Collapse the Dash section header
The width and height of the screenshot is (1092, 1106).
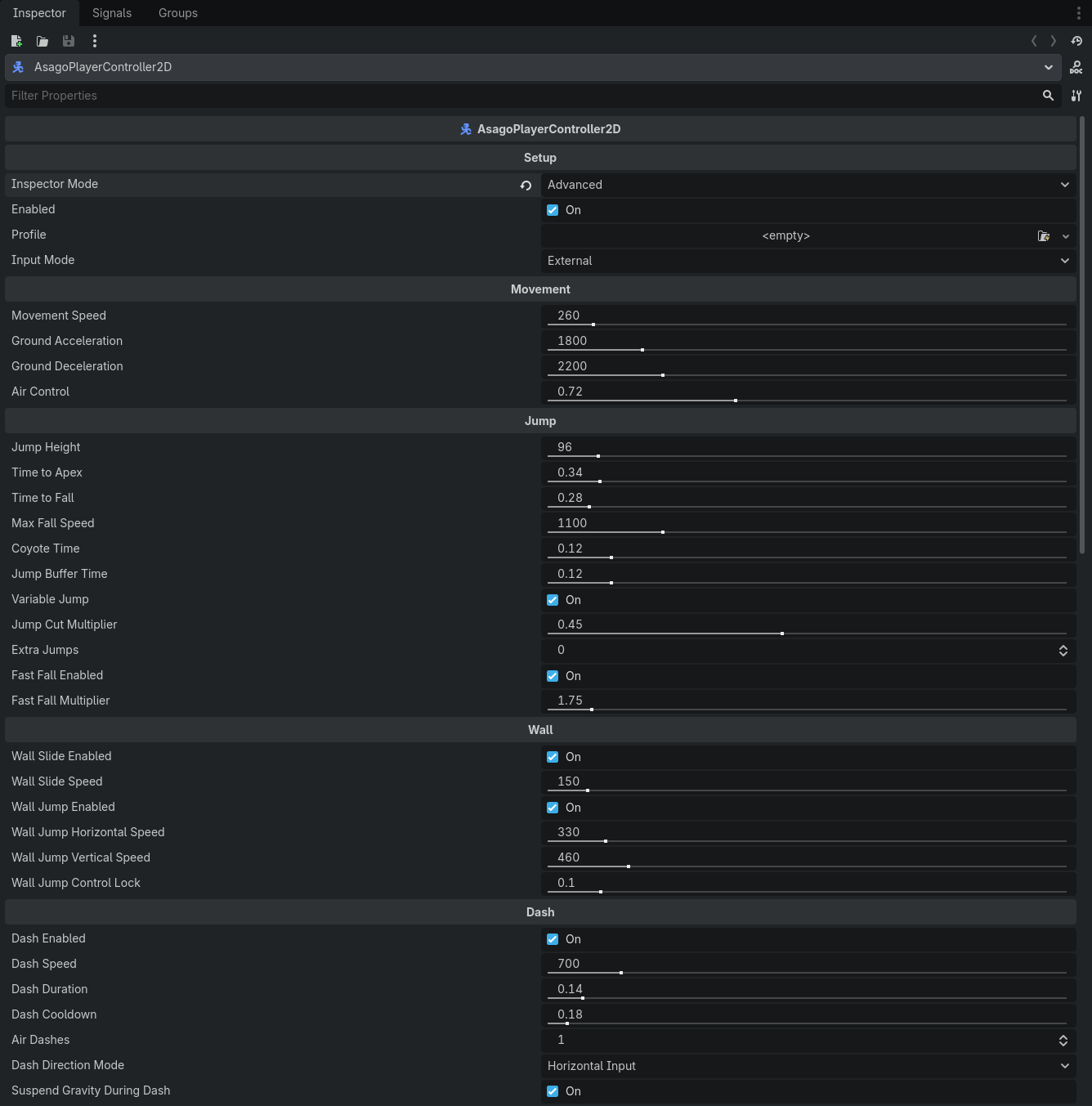(x=540, y=912)
